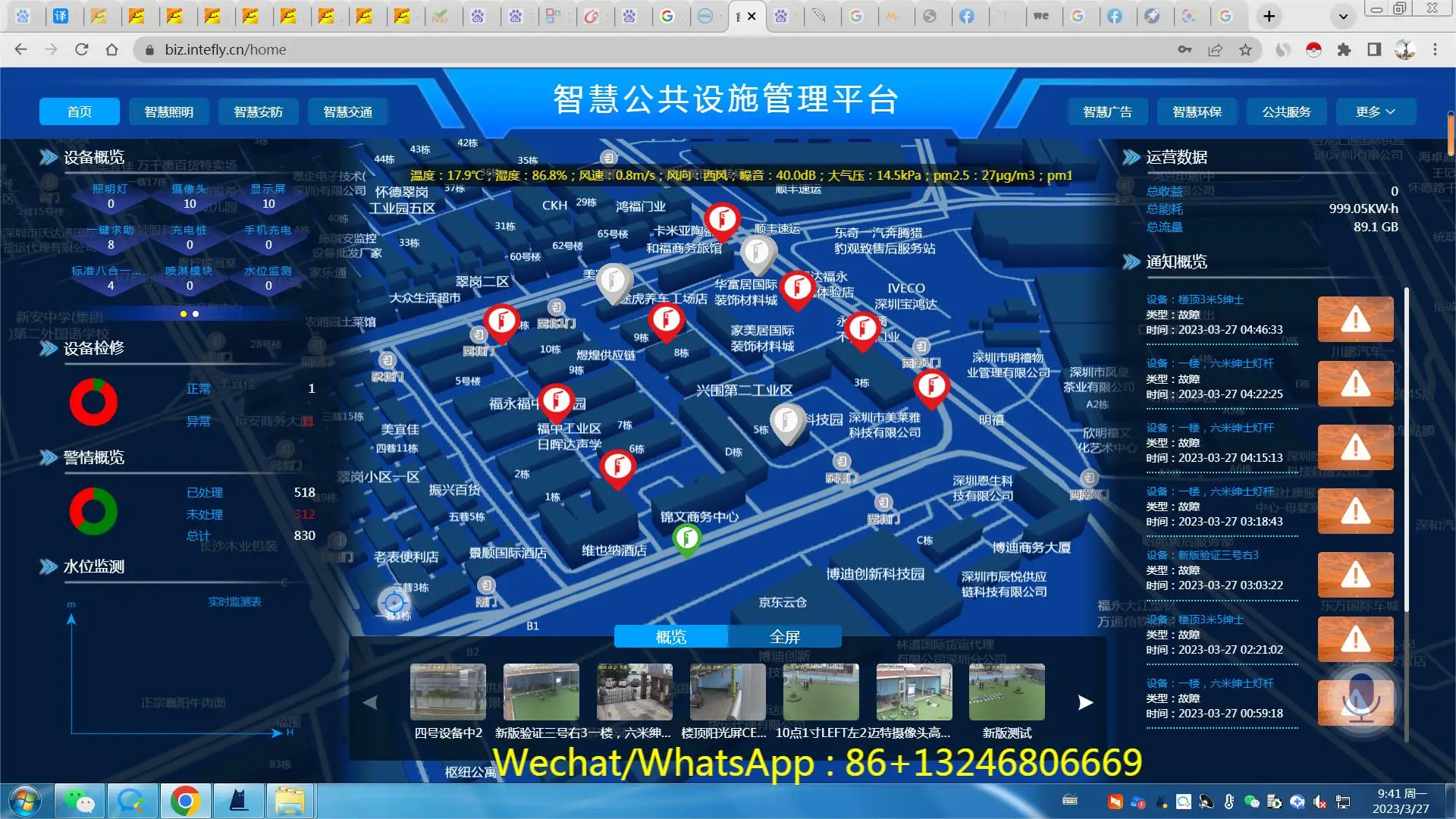This screenshot has width=1456, height=819.
Task: Open the WeChat icon in the Windows taskbar
Action: click(x=79, y=801)
